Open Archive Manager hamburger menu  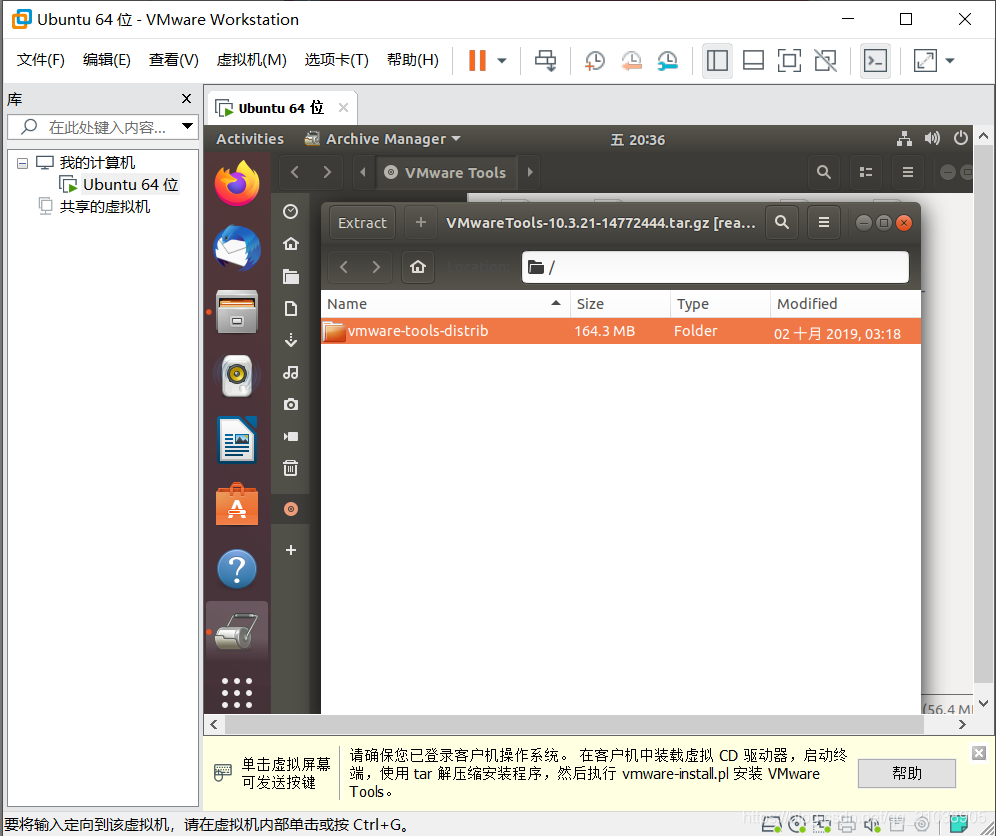(824, 222)
